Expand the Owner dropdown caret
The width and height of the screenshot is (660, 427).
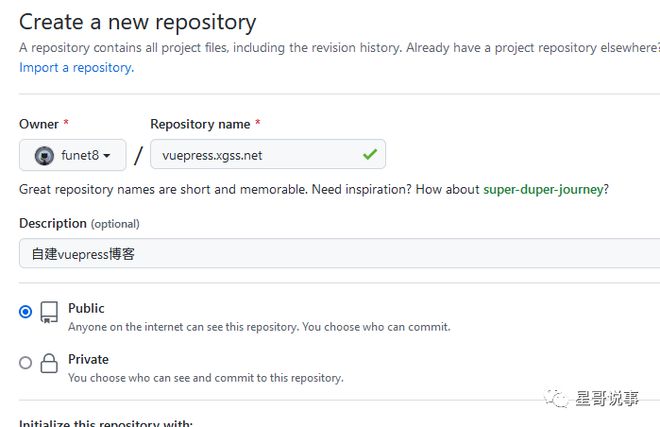[x=107, y=156]
